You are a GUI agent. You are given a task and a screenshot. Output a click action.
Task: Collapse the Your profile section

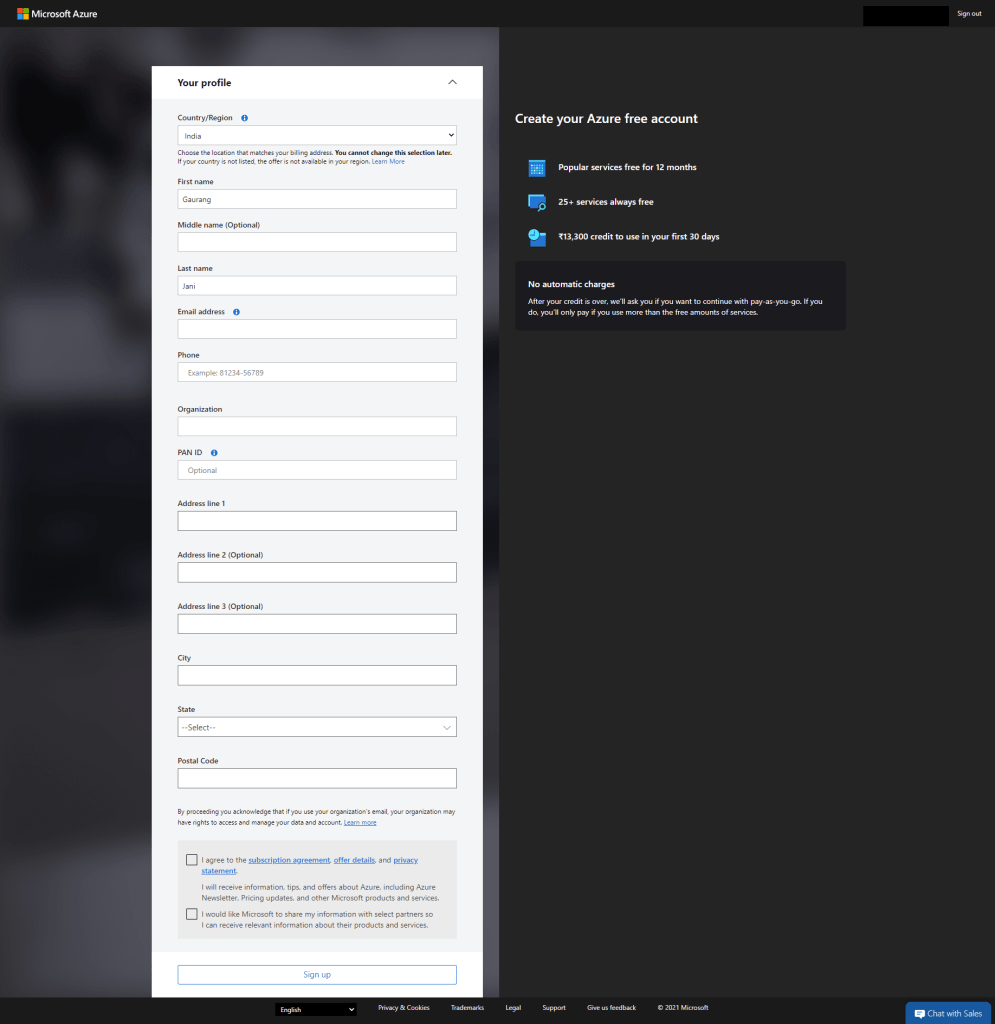click(452, 83)
